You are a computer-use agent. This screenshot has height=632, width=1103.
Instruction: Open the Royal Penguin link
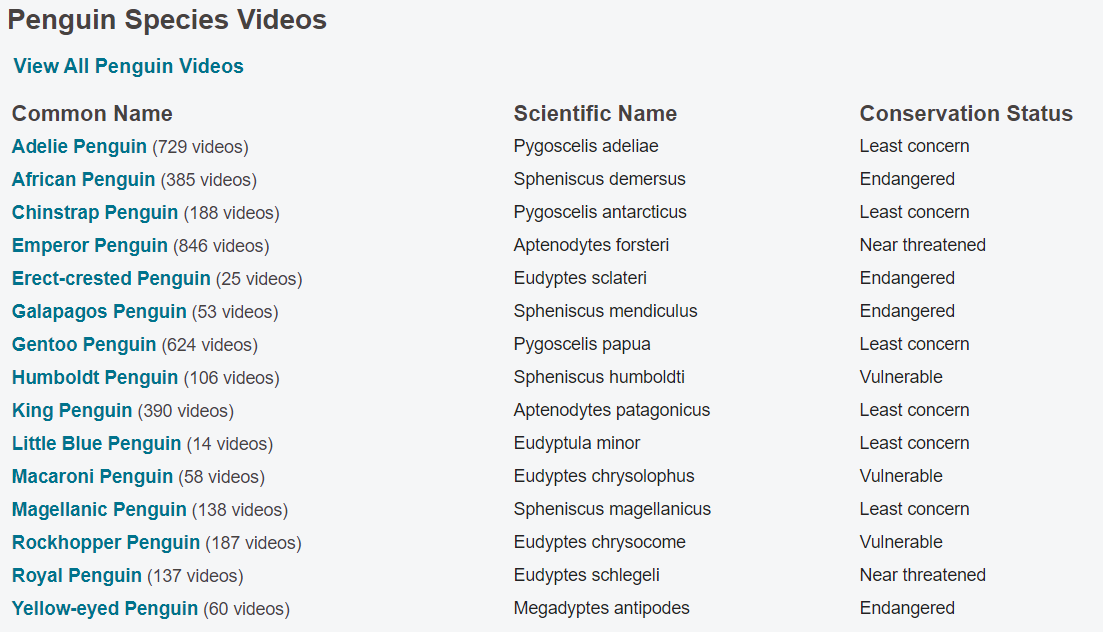tap(77, 576)
